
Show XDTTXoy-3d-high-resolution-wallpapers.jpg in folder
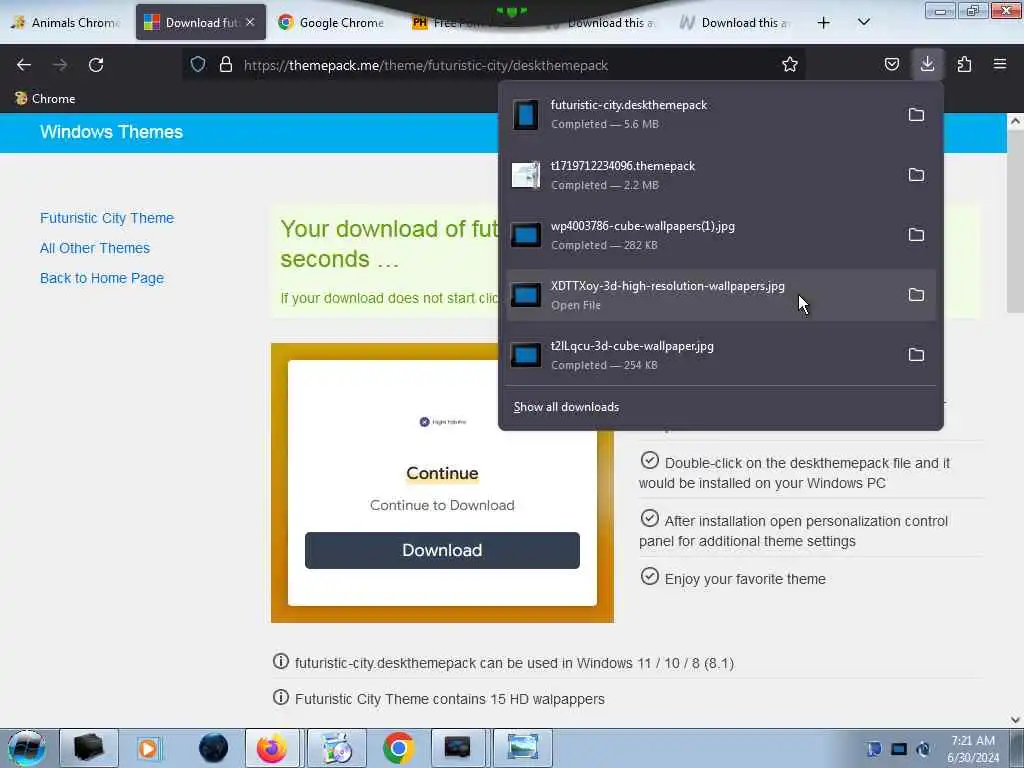point(916,295)
